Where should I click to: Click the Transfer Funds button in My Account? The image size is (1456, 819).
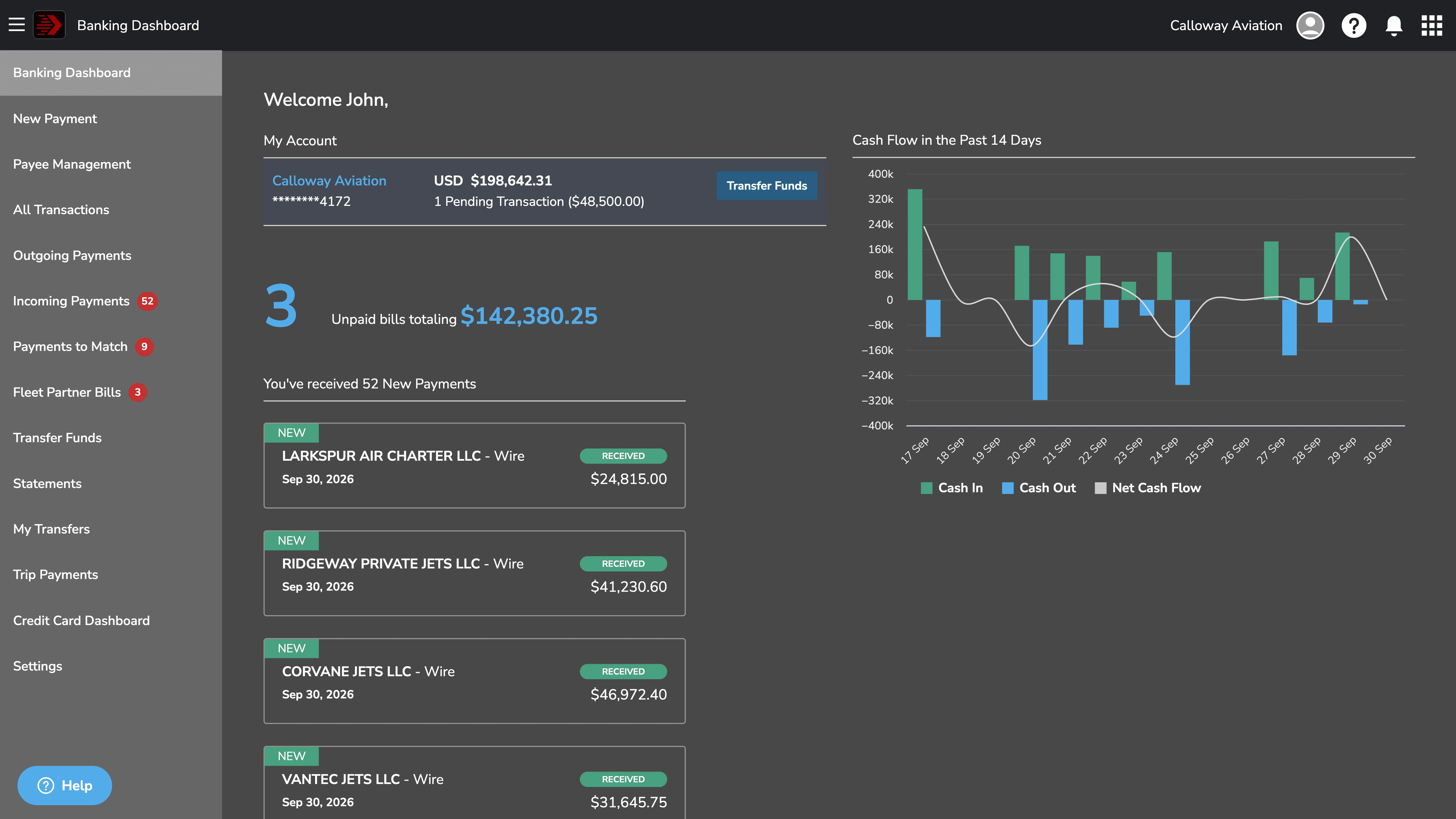click(x=766, y=185)
